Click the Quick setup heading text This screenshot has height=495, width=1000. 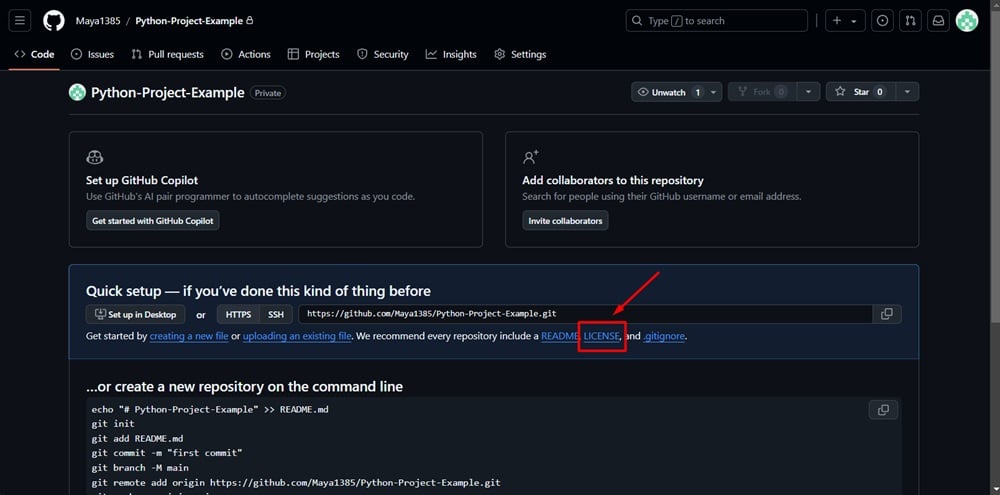[258, 292]
